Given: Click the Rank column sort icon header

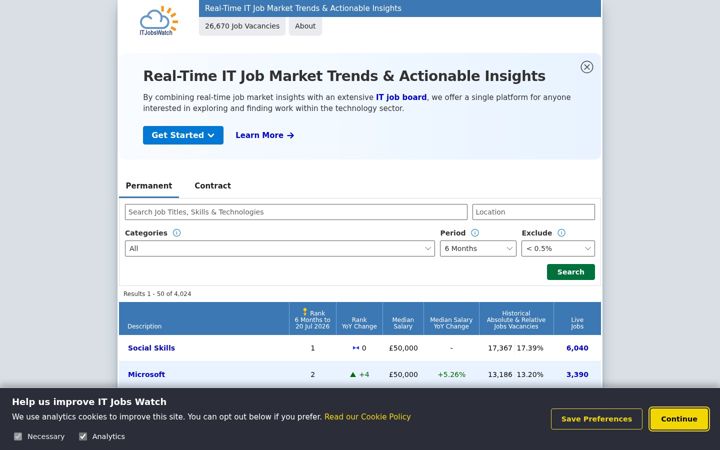Looking at the screenshot, I should tap(304, 312).
